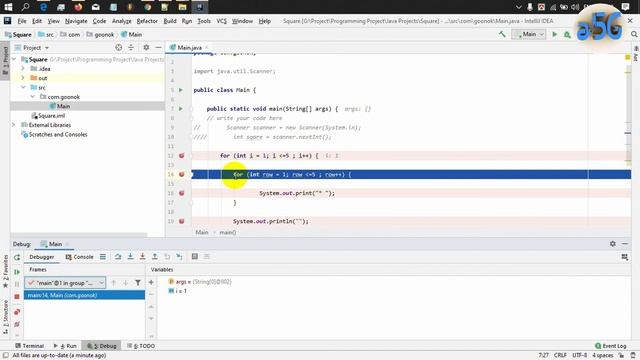The image size is (640, 360).
Task: Open the Navigate menu
Action: (76, 21)
